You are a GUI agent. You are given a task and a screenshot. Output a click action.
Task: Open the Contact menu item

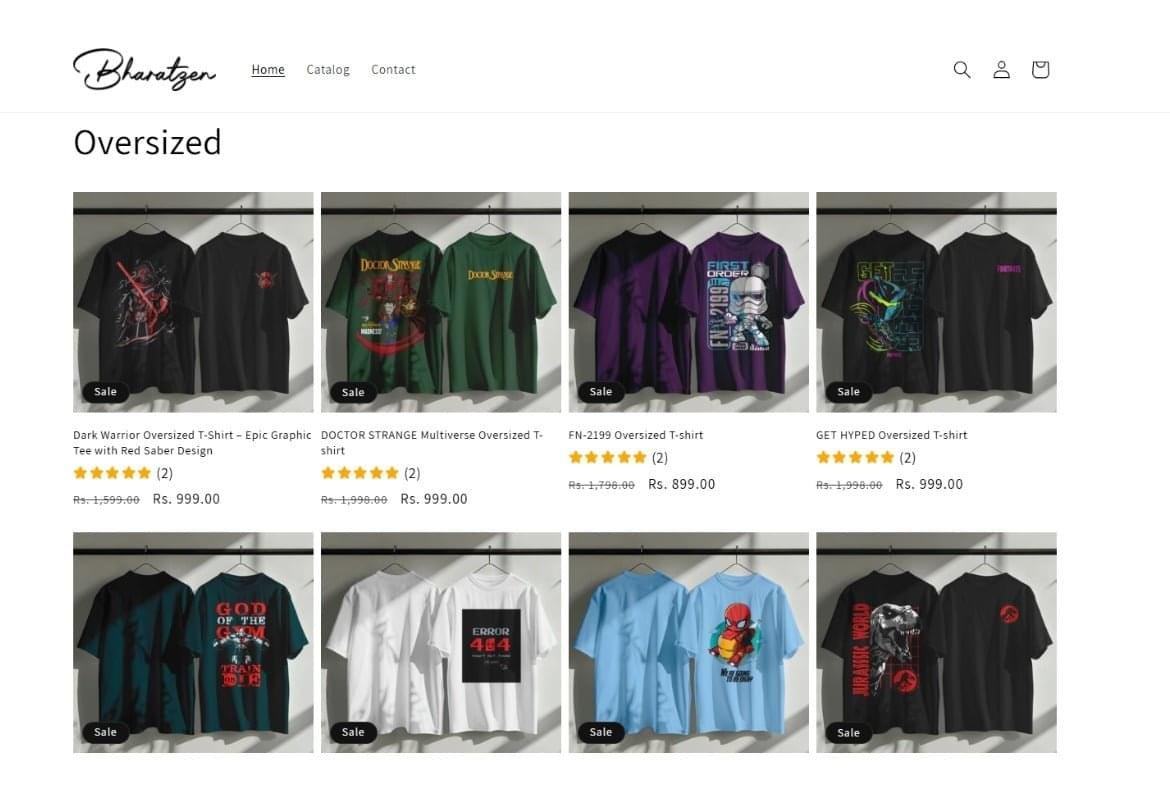393,69
